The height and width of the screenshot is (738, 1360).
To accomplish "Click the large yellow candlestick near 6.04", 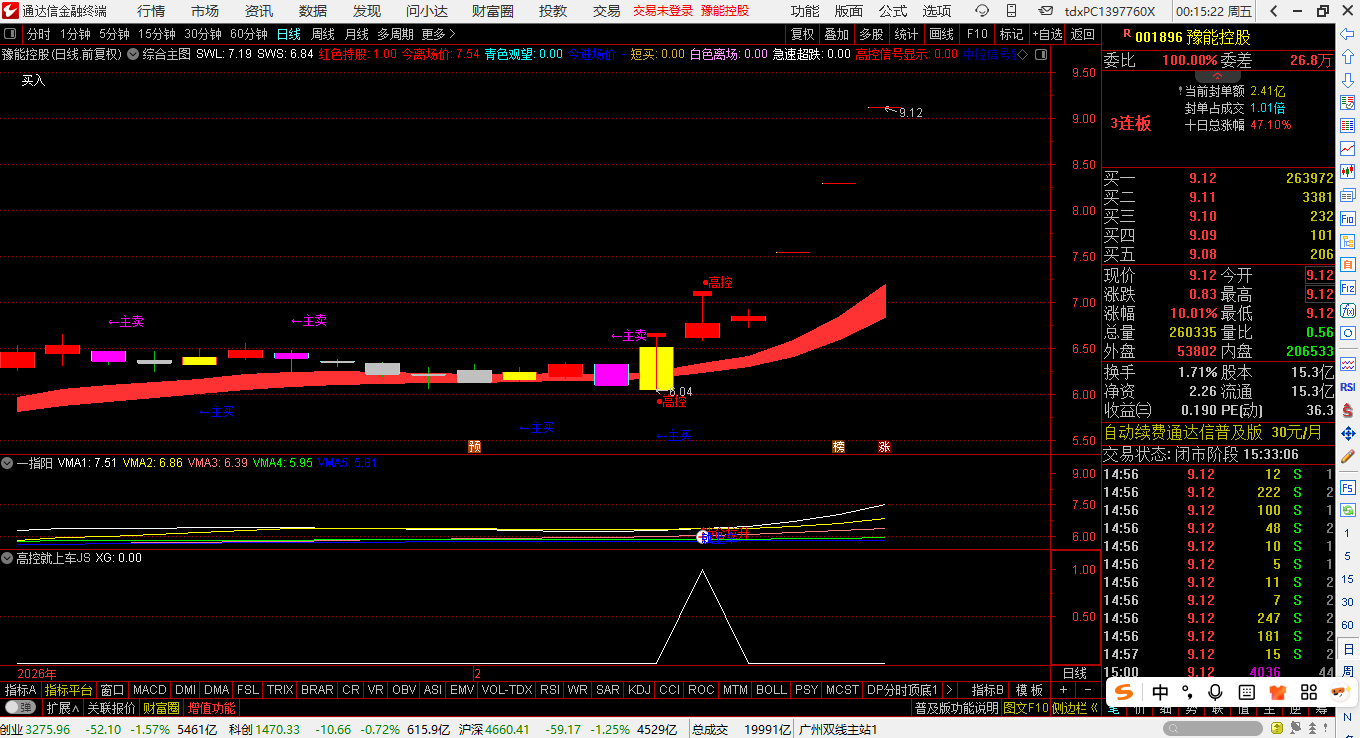I will pyautogui.click(x=656, y=367).
